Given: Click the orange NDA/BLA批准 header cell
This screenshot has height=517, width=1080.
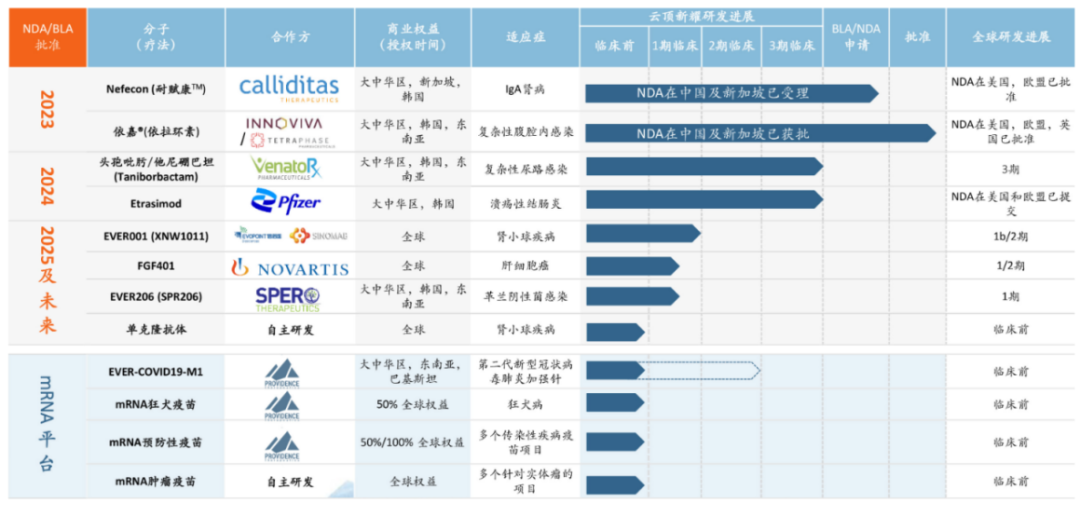Looking at the screenshot, I should tap(47, 37).
